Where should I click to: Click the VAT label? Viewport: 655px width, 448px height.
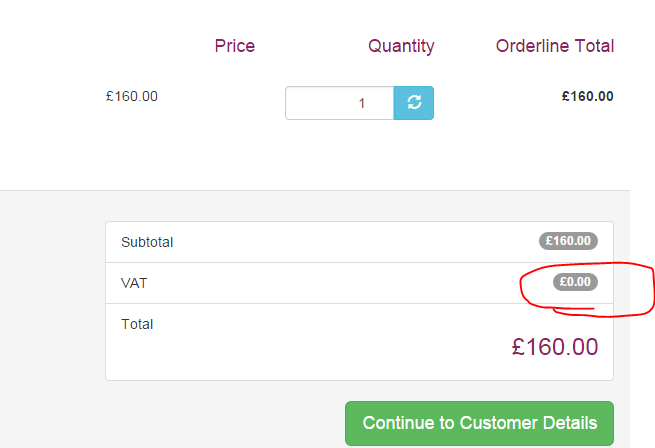pos(134,283)
